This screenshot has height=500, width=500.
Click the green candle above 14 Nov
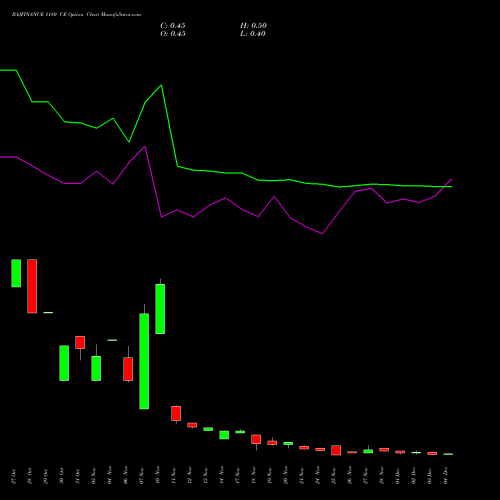point(224,435)
